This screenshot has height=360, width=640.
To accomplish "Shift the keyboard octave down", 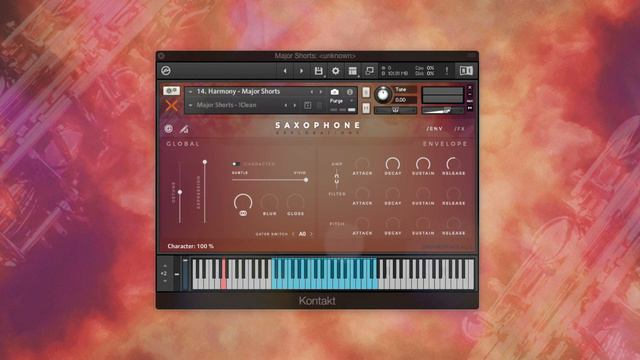I will tap(165, 281).
